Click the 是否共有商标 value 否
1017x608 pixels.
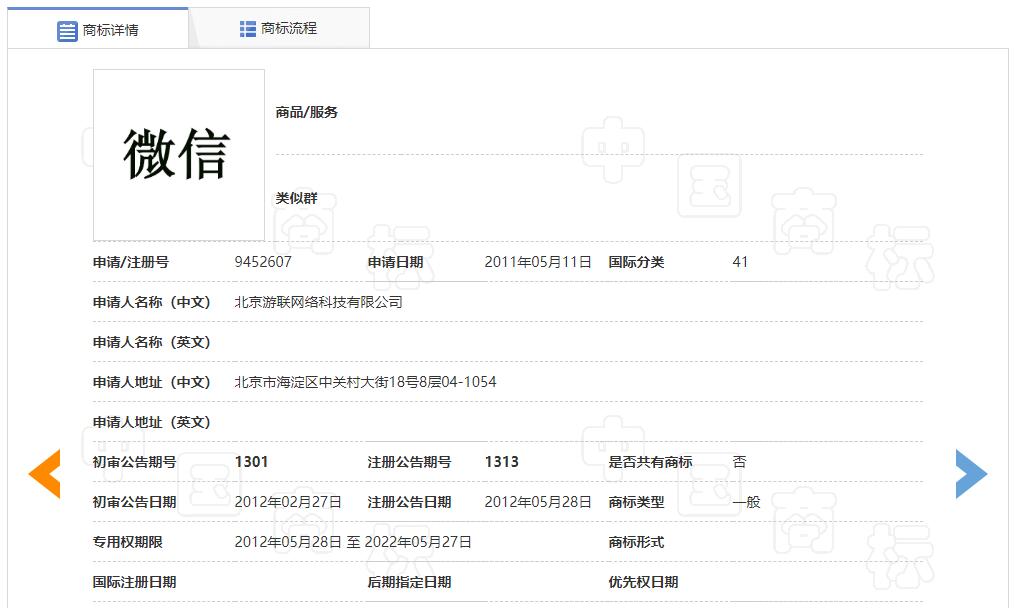coord(739,462)
